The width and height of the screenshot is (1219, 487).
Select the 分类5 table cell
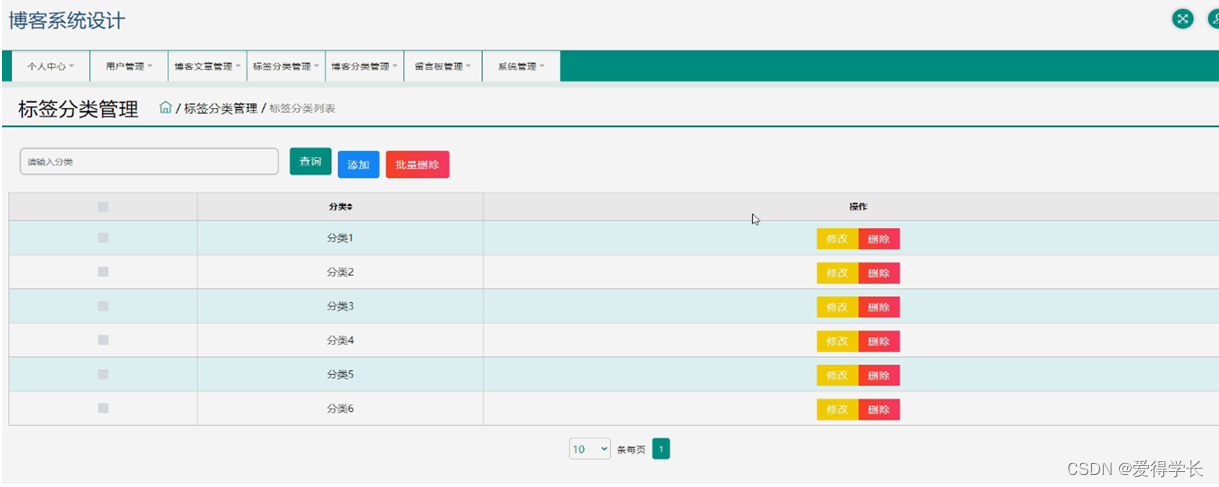coord(340,374)
